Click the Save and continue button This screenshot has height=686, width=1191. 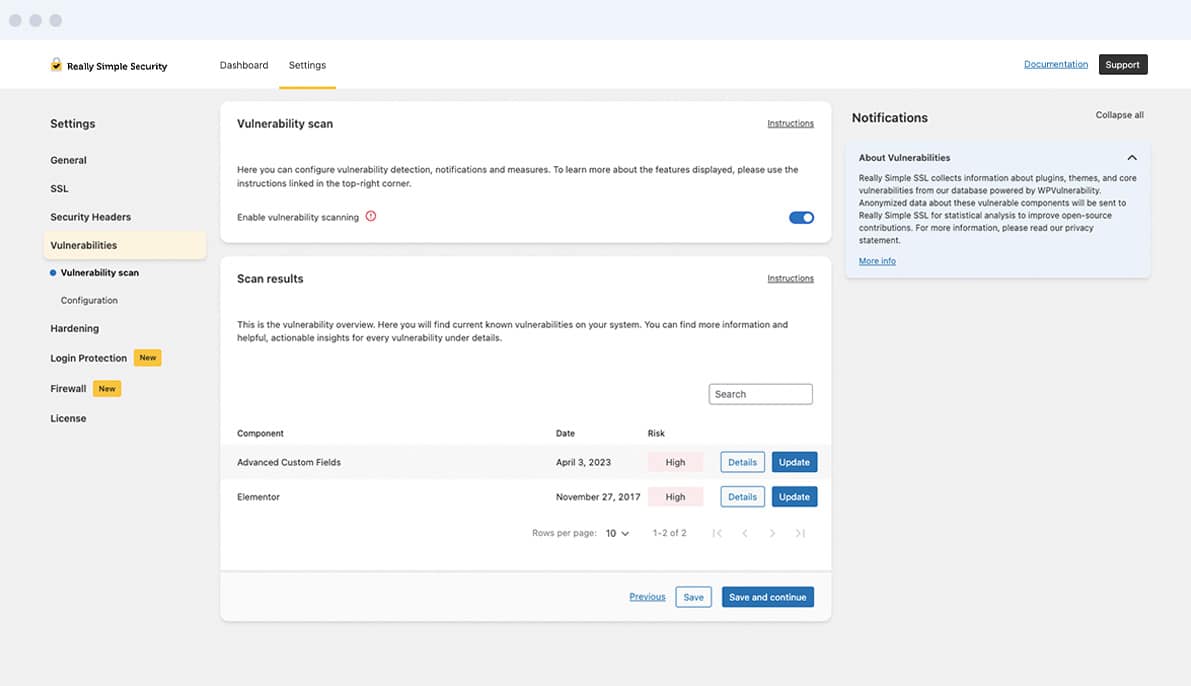(767, 597)
